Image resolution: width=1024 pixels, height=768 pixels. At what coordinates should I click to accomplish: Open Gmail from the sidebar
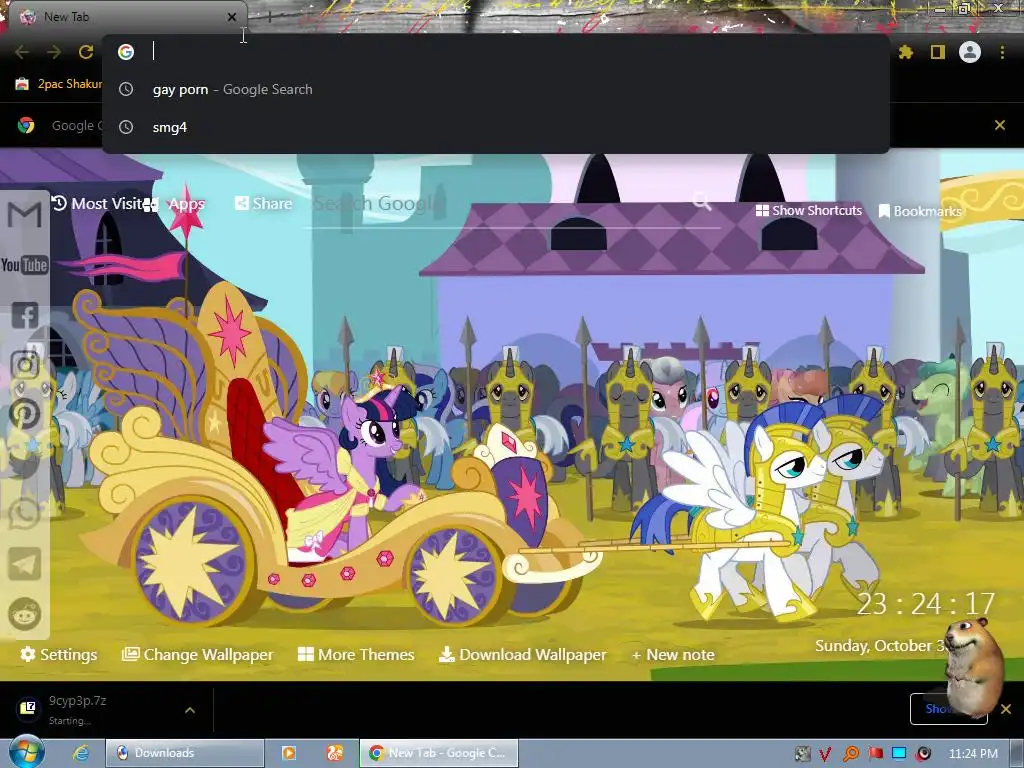pyautogui.click(x=25, y=215)
